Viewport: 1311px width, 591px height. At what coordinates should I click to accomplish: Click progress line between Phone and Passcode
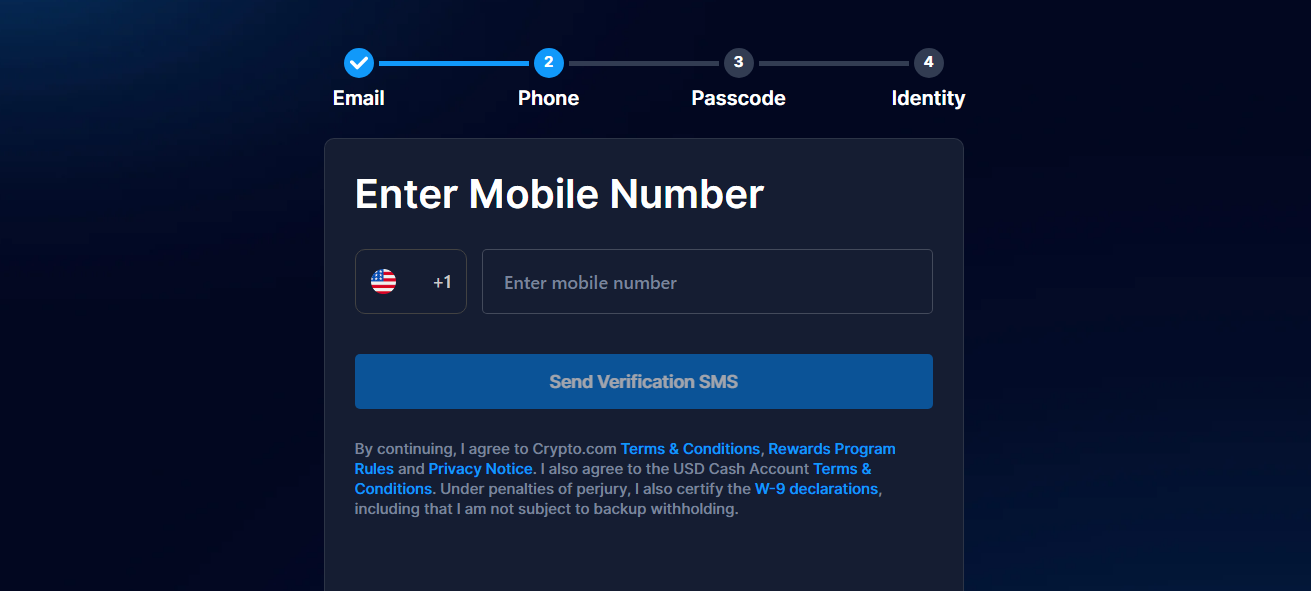pos(643,63)
